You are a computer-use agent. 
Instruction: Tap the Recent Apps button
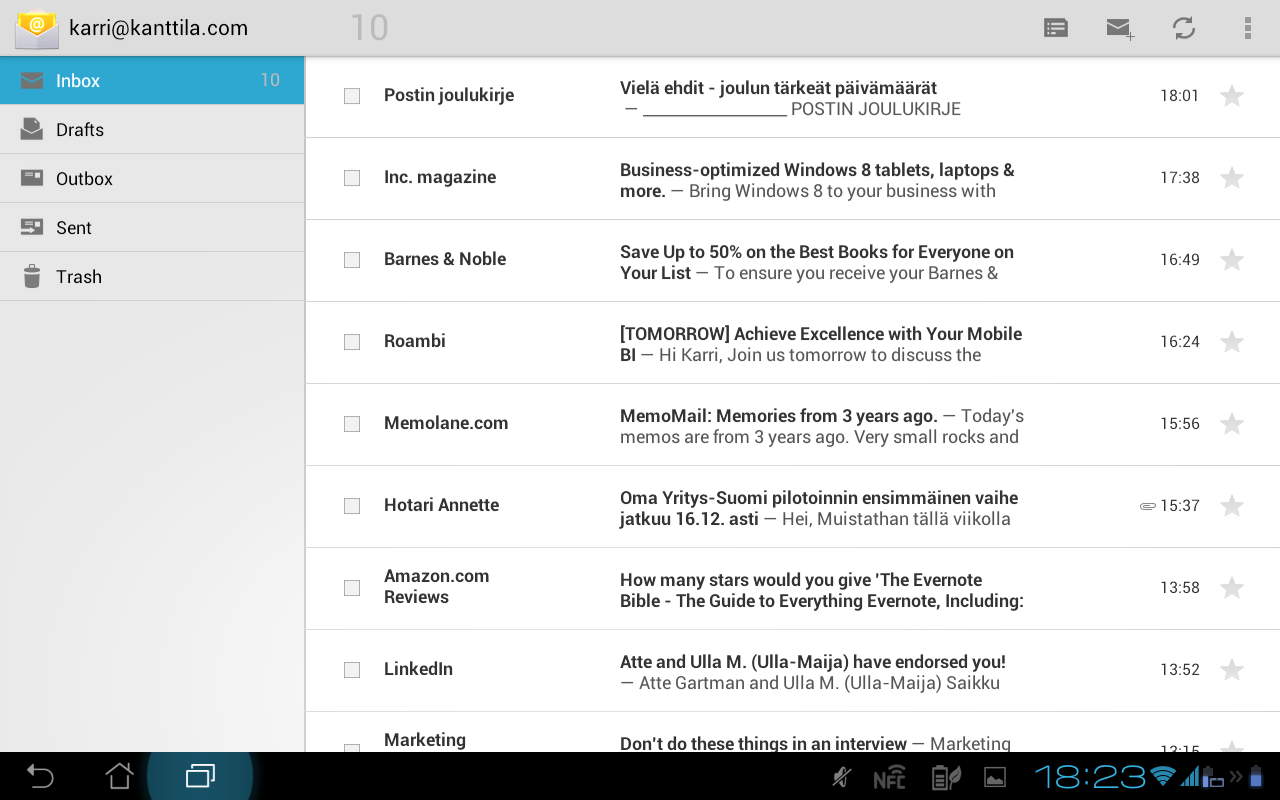click(x=200, y=776)
